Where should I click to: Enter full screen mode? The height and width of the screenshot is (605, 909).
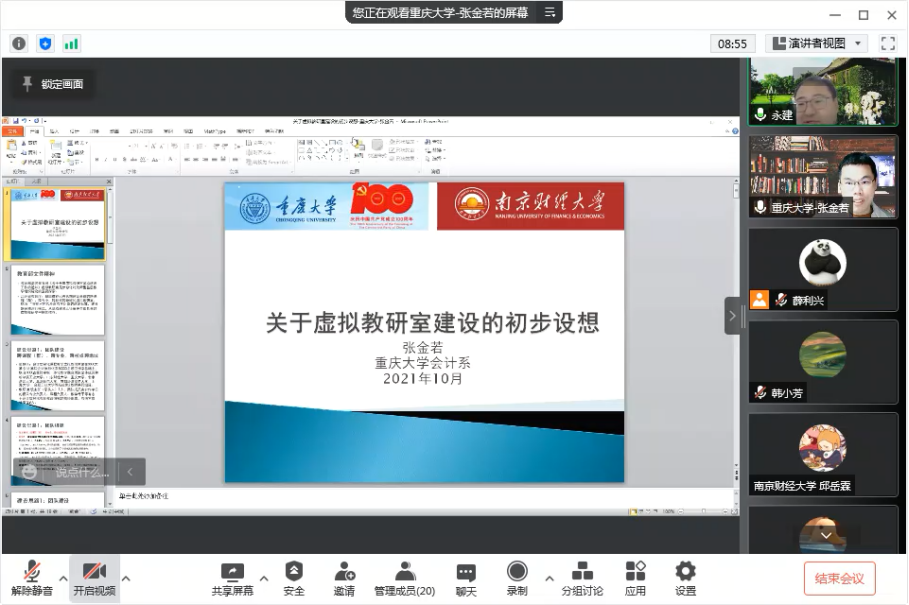coord(887,43)
